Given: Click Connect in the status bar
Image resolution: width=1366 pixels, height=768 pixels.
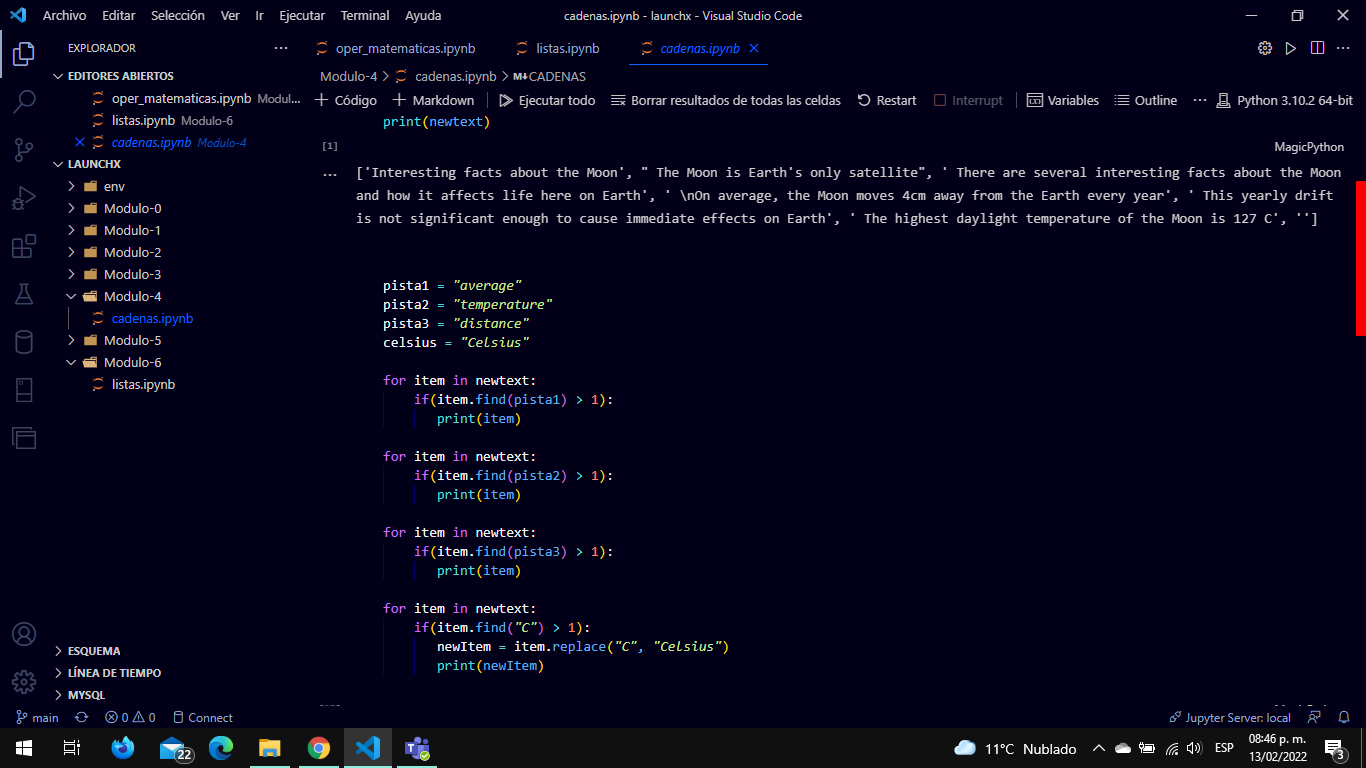Looking at the screenshot, I should coord(202,717).
